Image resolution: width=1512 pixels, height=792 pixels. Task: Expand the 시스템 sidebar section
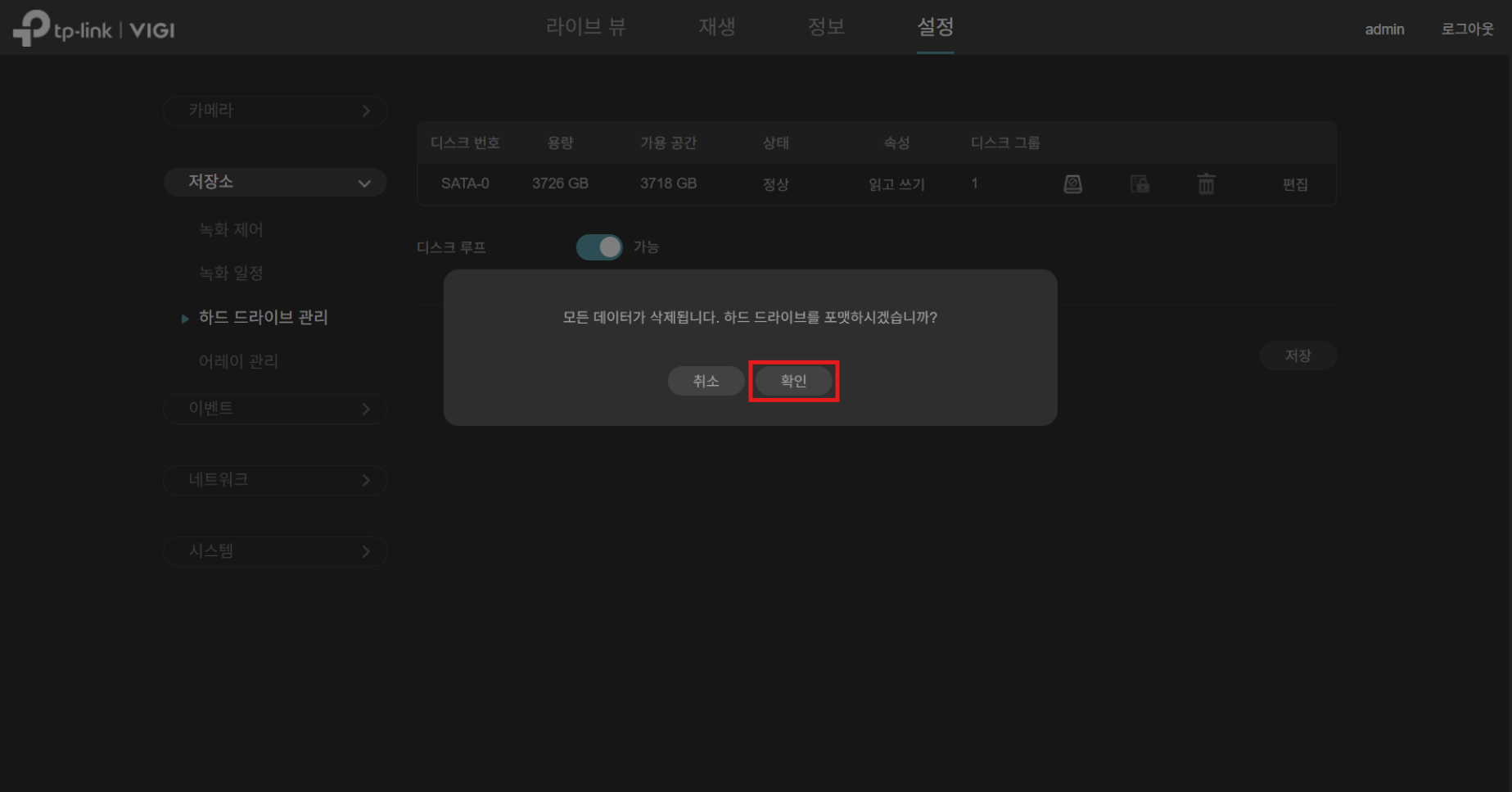coord(275,551)
